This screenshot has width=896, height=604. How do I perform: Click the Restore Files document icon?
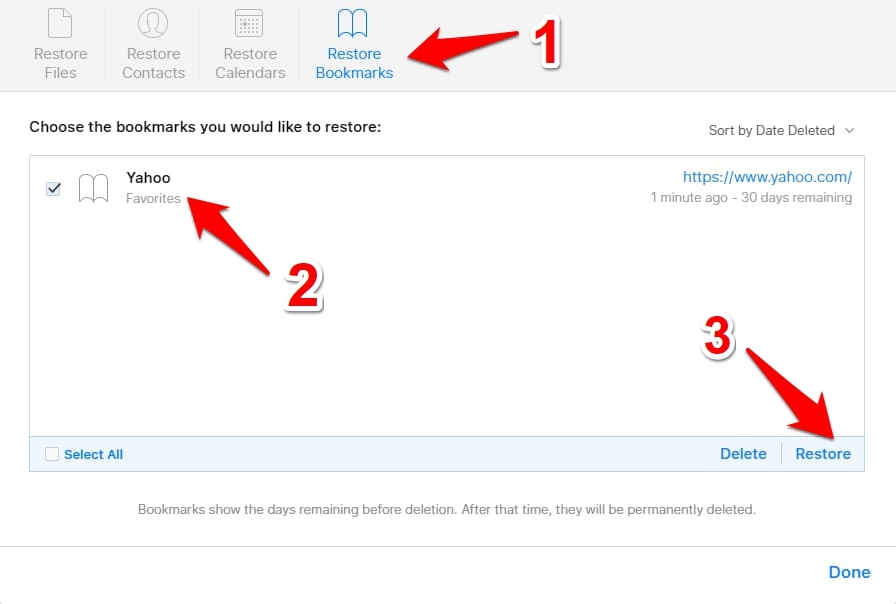point(60,23)
